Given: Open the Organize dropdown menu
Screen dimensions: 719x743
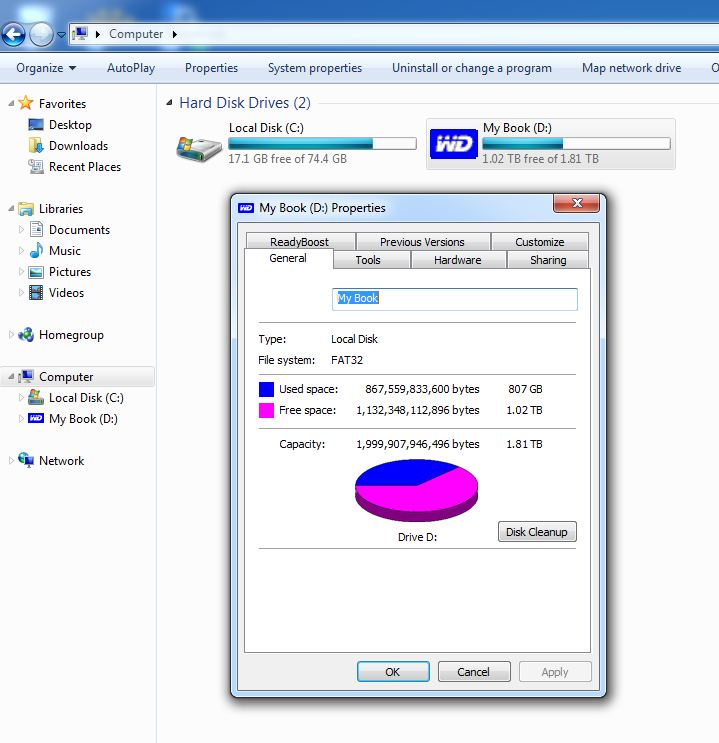Looking at the screenshot, I should 46,68.
